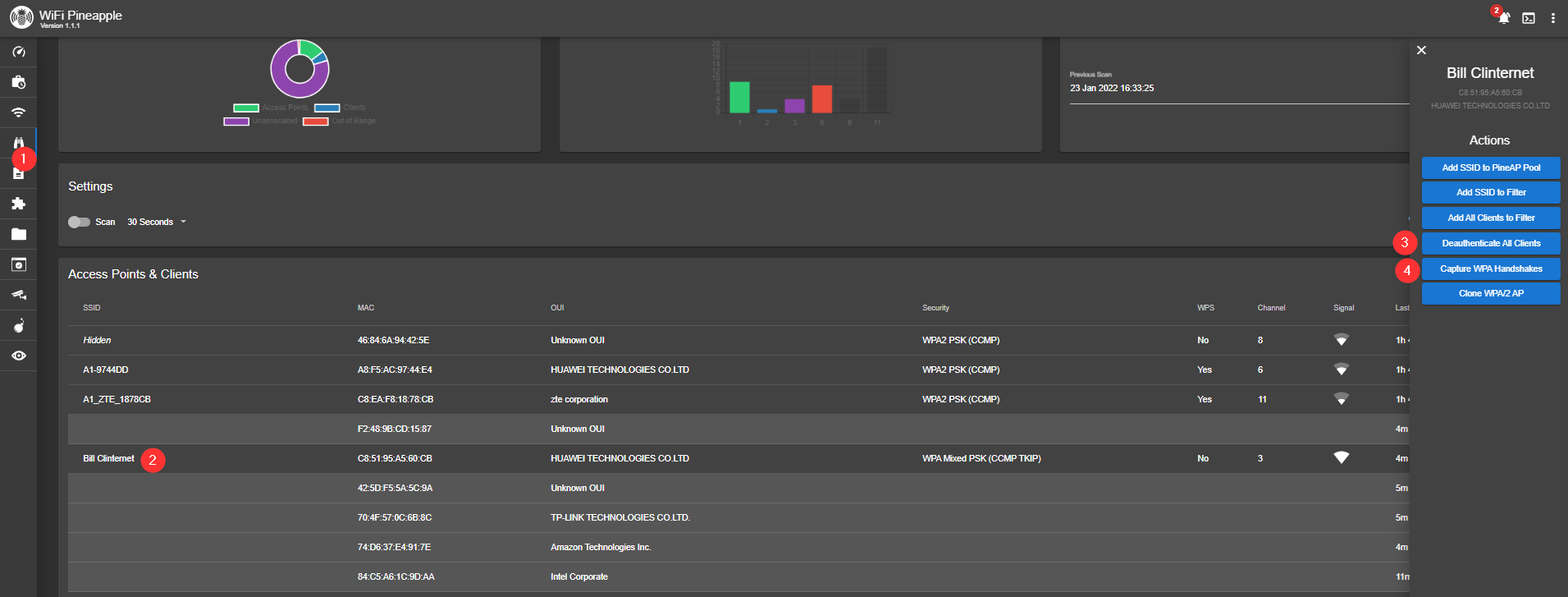Screen dimensions: 1568x597
Task: Open the Recon binoculars icon
Action: click(18, 142)
